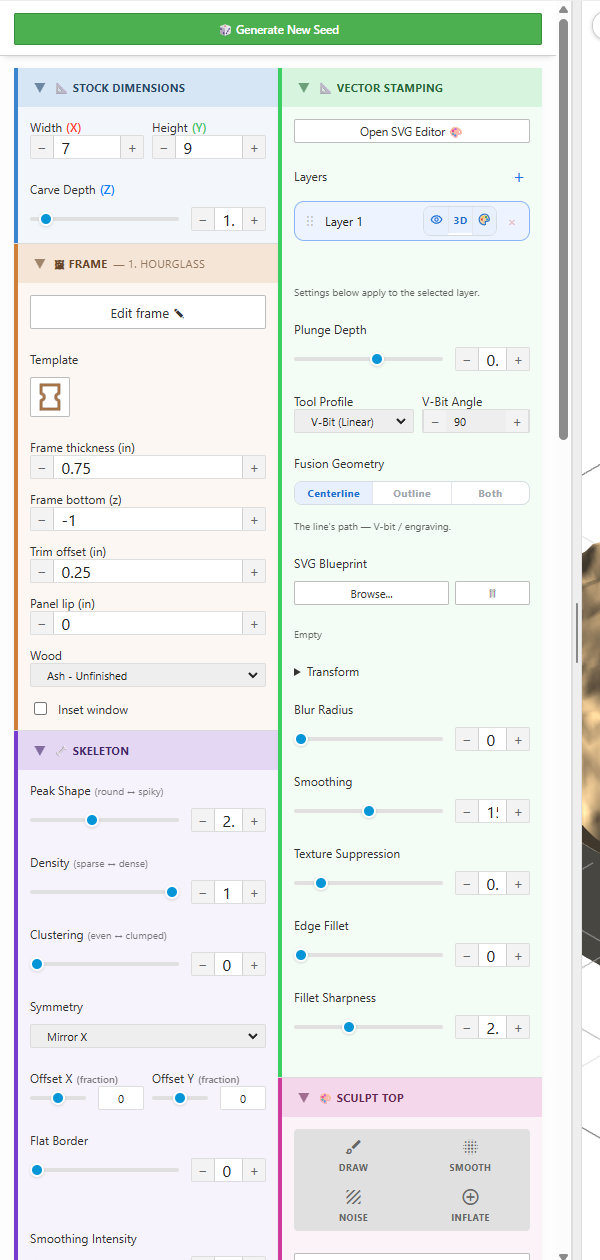This screenshot has height=1260, width=600.
Task: Increase Width with plus button
Action: coord(132,147)
